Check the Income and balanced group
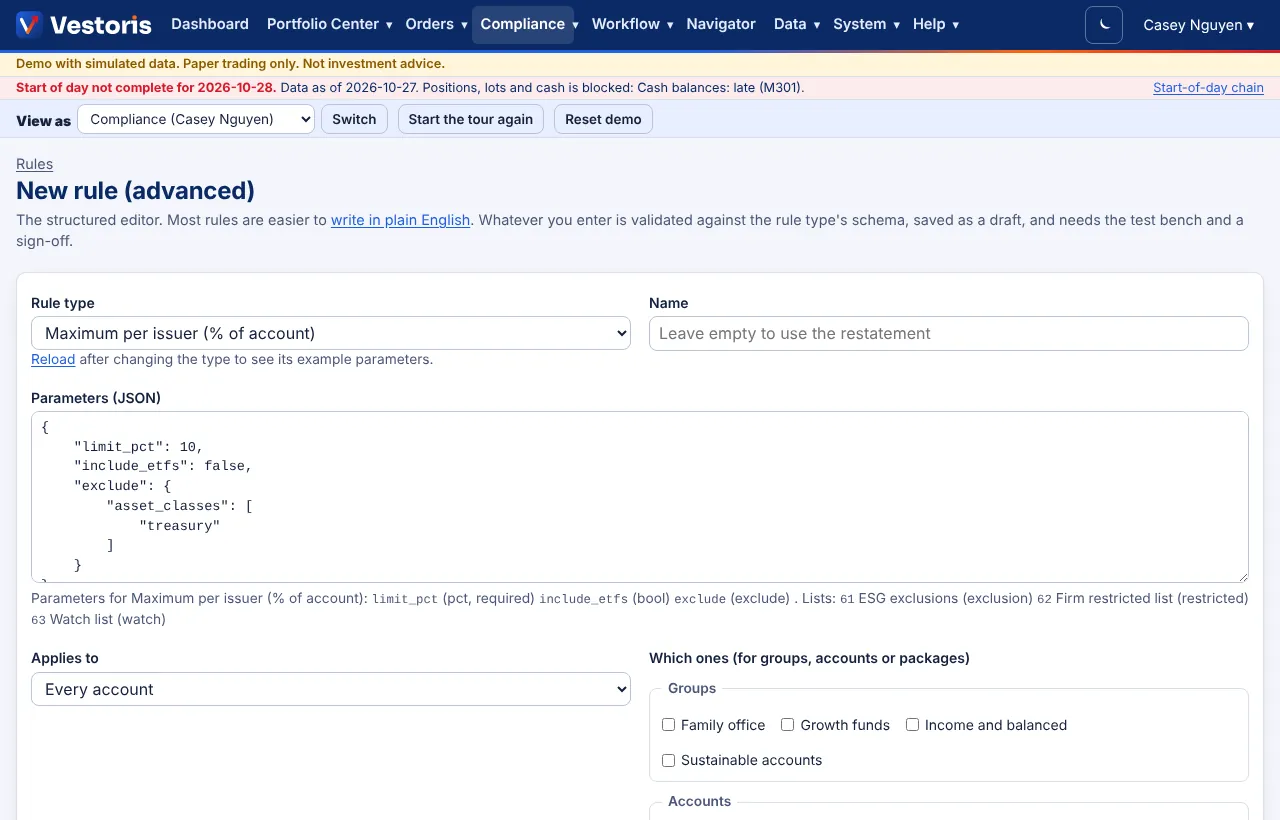 (x=913, y=725)
